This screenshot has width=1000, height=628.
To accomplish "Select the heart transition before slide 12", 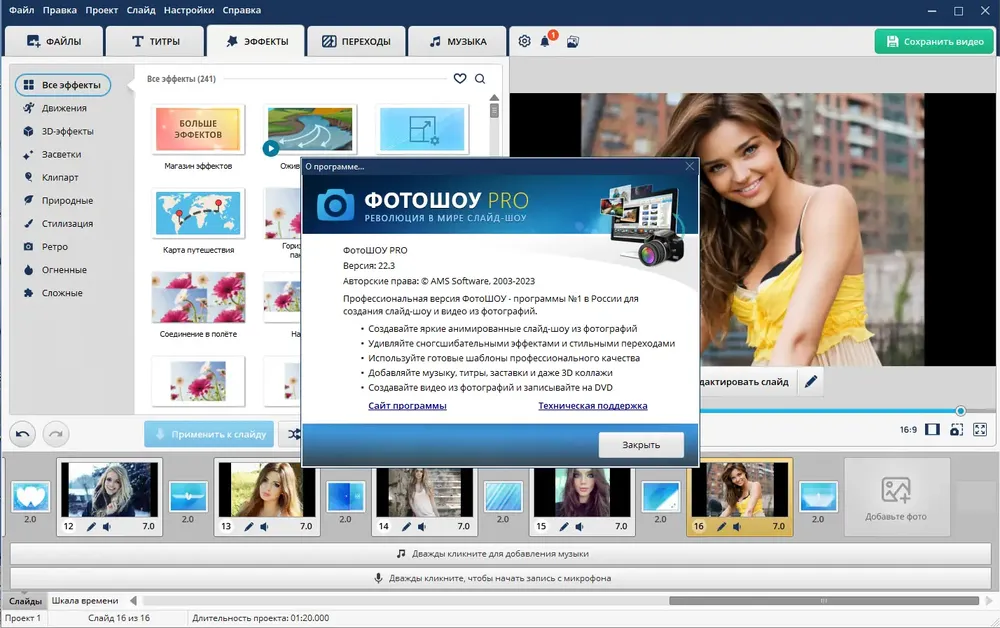I will click(31, 497).
